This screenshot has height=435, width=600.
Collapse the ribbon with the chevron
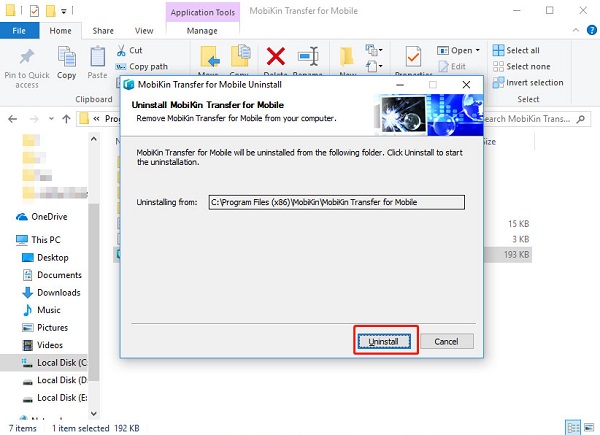coord(576,30)
